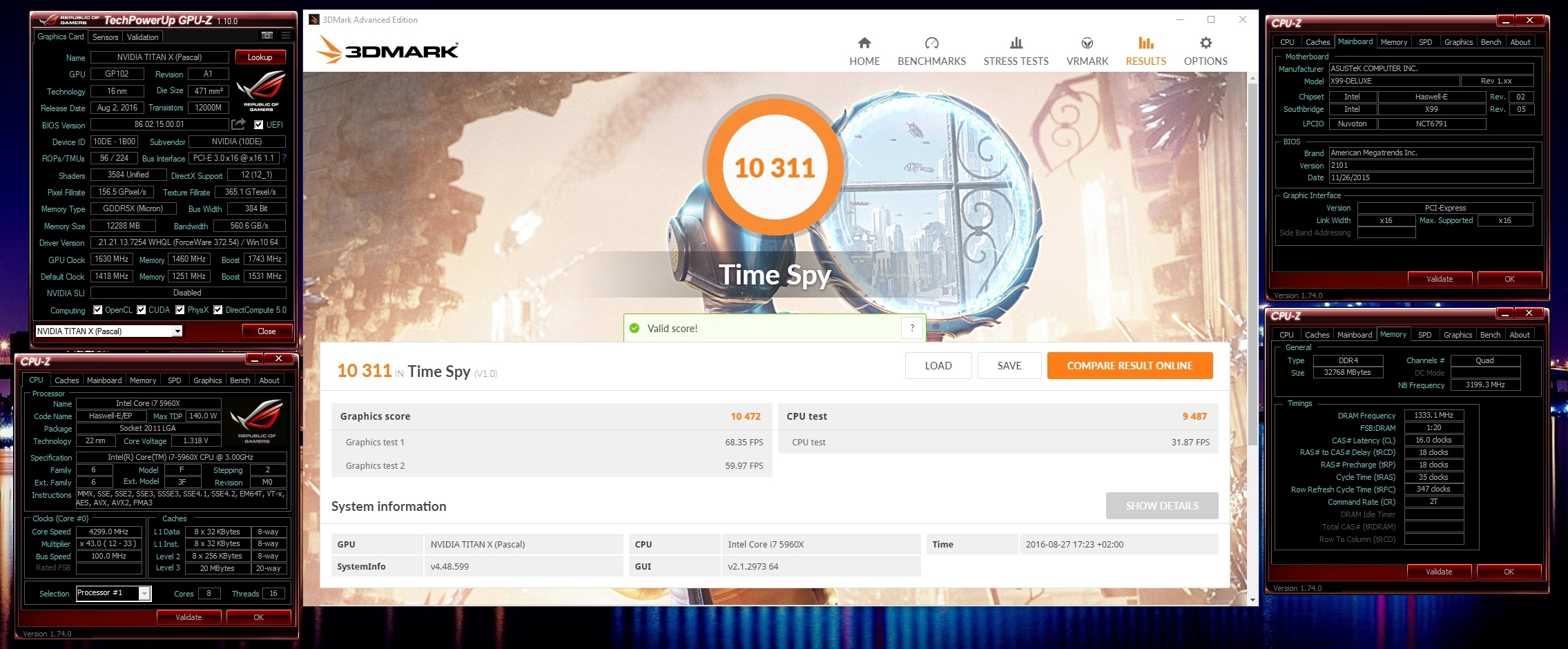Click the Bus Interface question mark icon
Viewport: 1568px width, 649px height.
coord(284,158)
